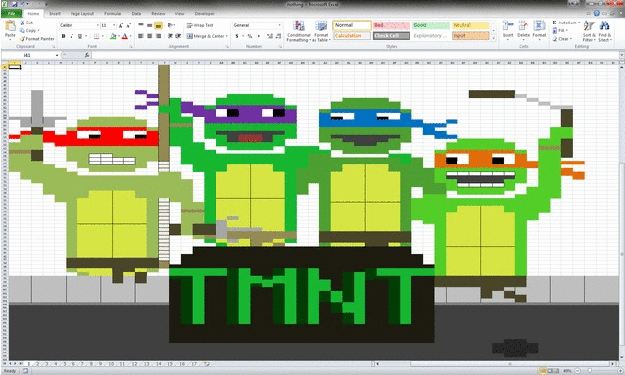
Task: Open Conditional Formatting menu
Action: [299, 31]
